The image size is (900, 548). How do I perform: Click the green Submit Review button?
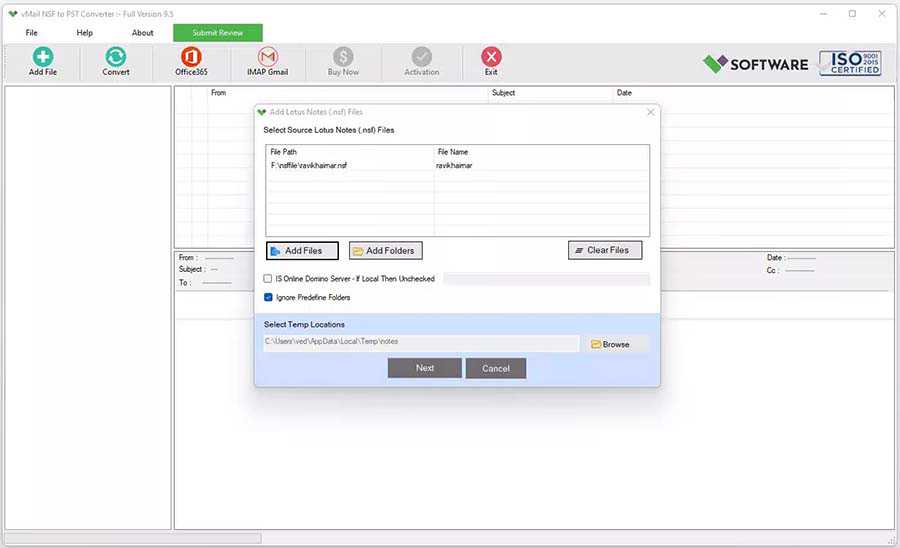tap(218, 33)
